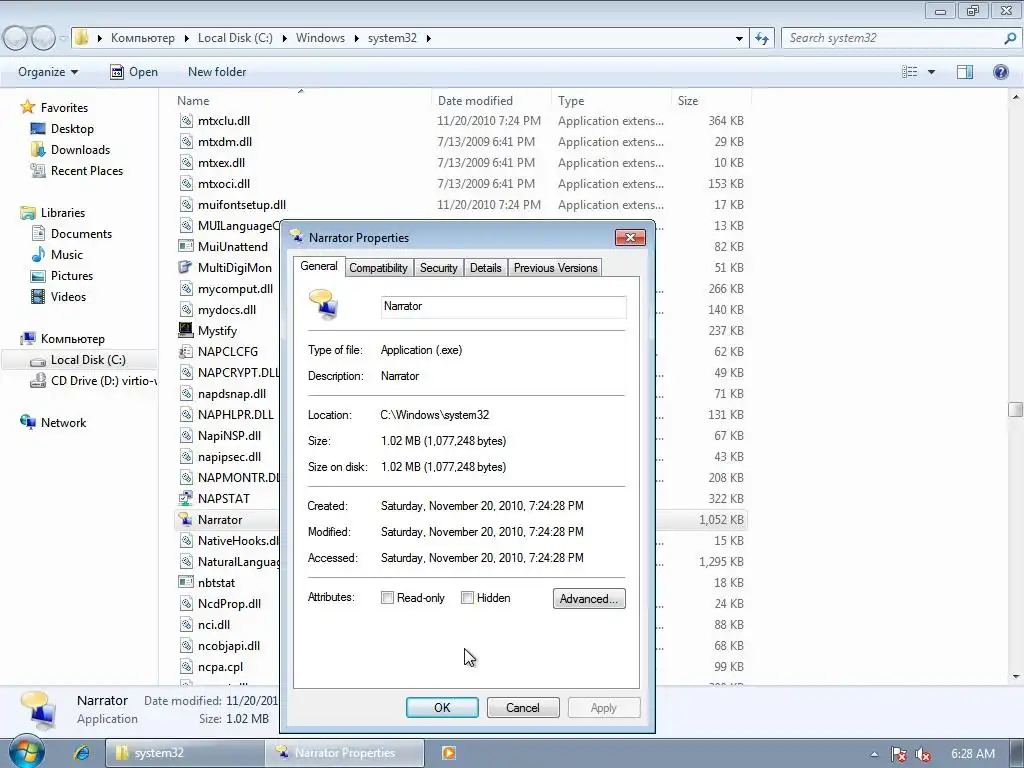Click the Narrator file name field
Screen dimensions: 1024x768
504,307
